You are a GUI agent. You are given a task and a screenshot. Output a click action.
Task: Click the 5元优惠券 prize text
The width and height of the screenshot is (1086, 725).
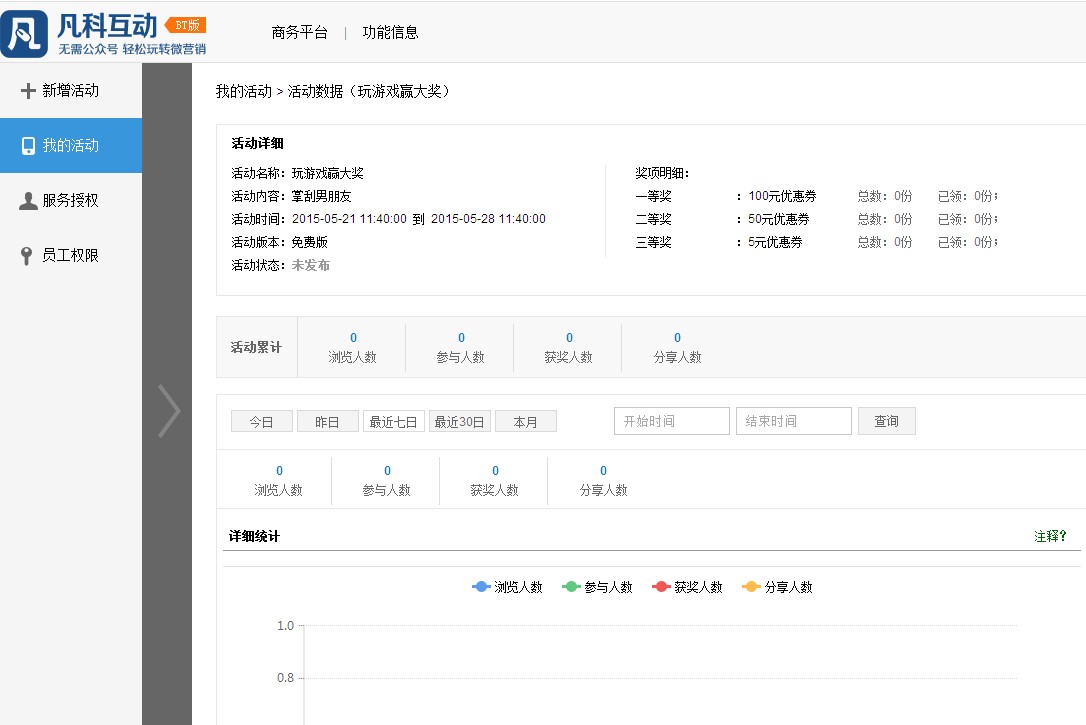click(x=775, y=242)
